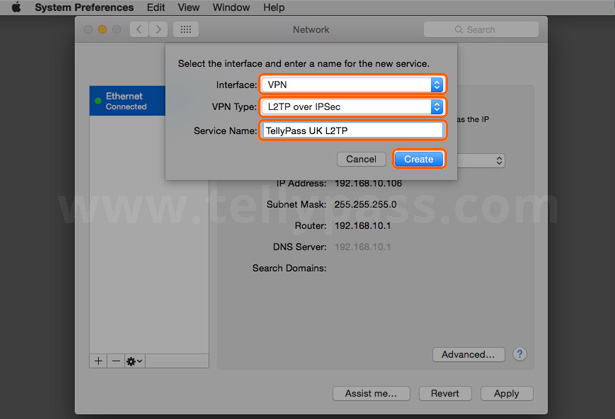The image size is (615, 419).
Task: Click Subnet Mask value 255.255.255.0
Action: coord(365,204)
